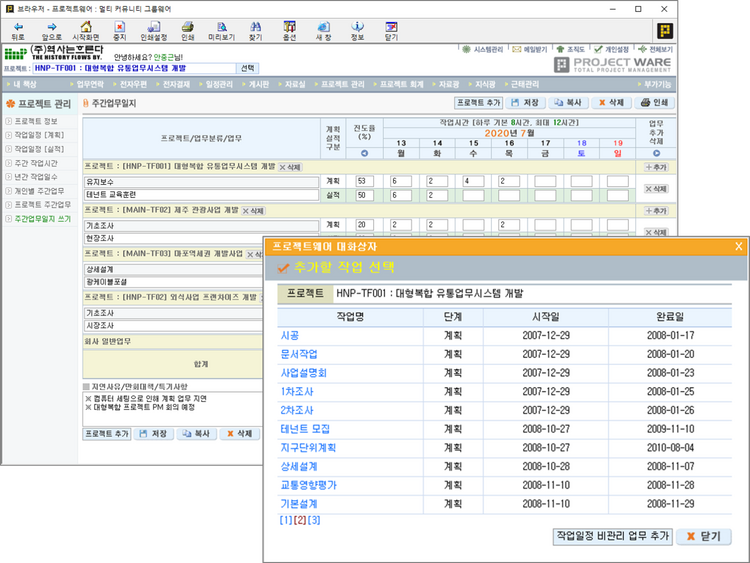This screenshot has width=750, height=563.
Task: Open 프로젝트 주간업무 in the sidebar
Action: 43,205
